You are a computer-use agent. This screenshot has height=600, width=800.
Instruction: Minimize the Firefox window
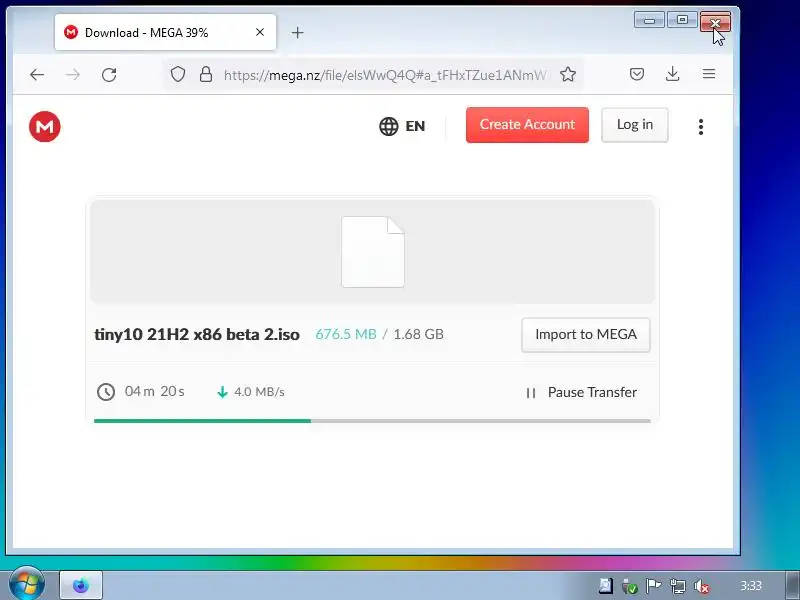click(649, 20)
